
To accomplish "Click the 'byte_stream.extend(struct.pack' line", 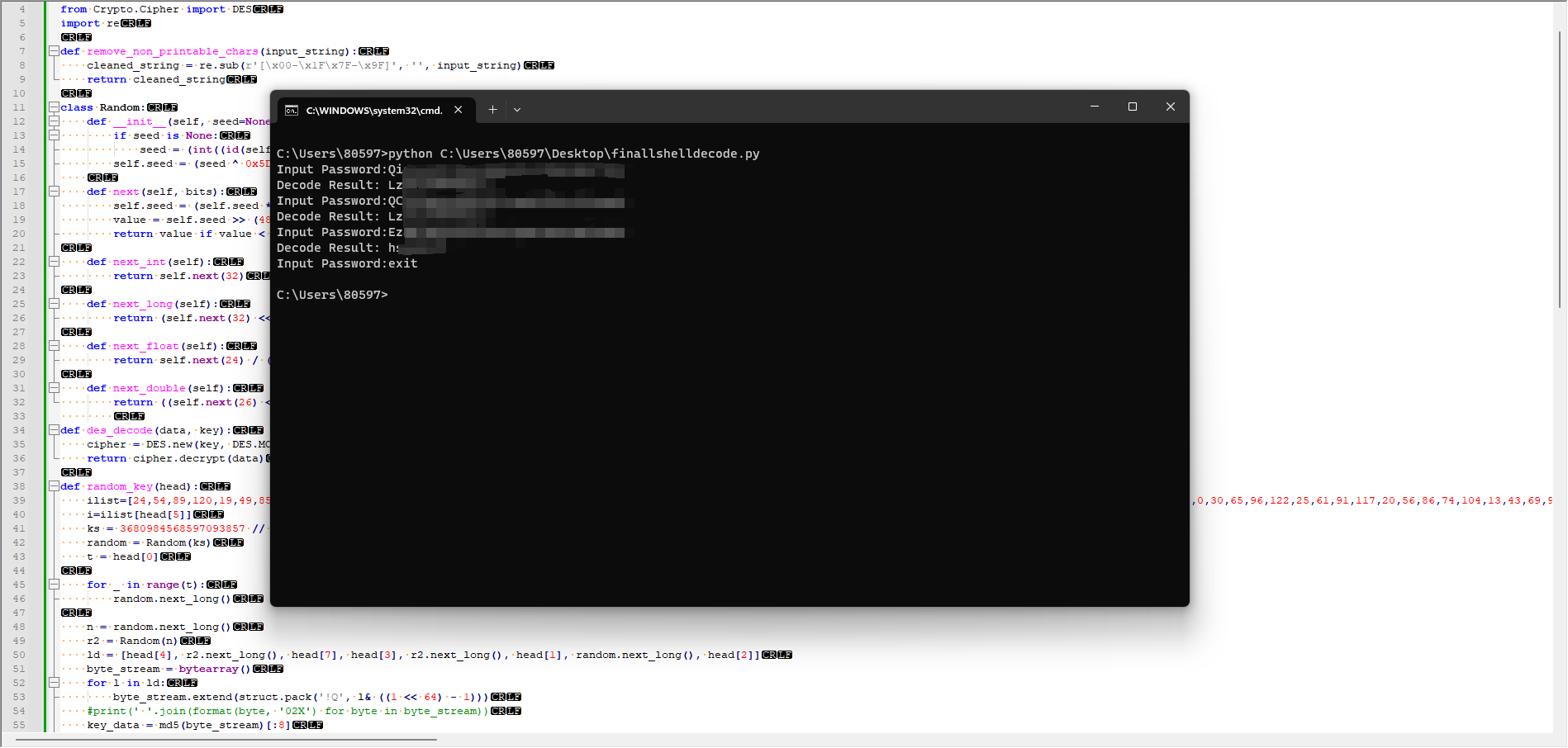I will [x=301, y=697].
